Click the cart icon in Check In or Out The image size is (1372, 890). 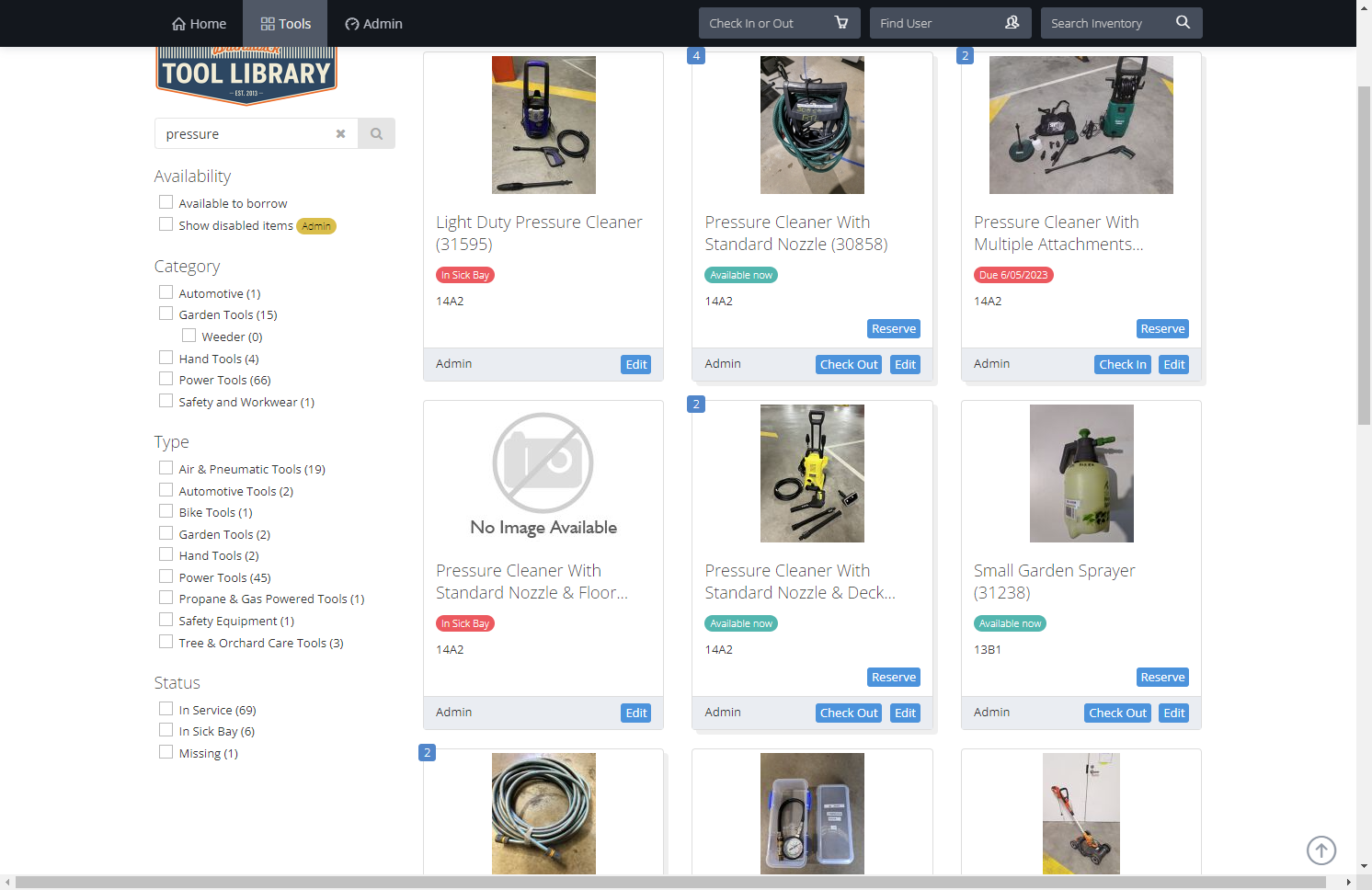tap(841, 23)
